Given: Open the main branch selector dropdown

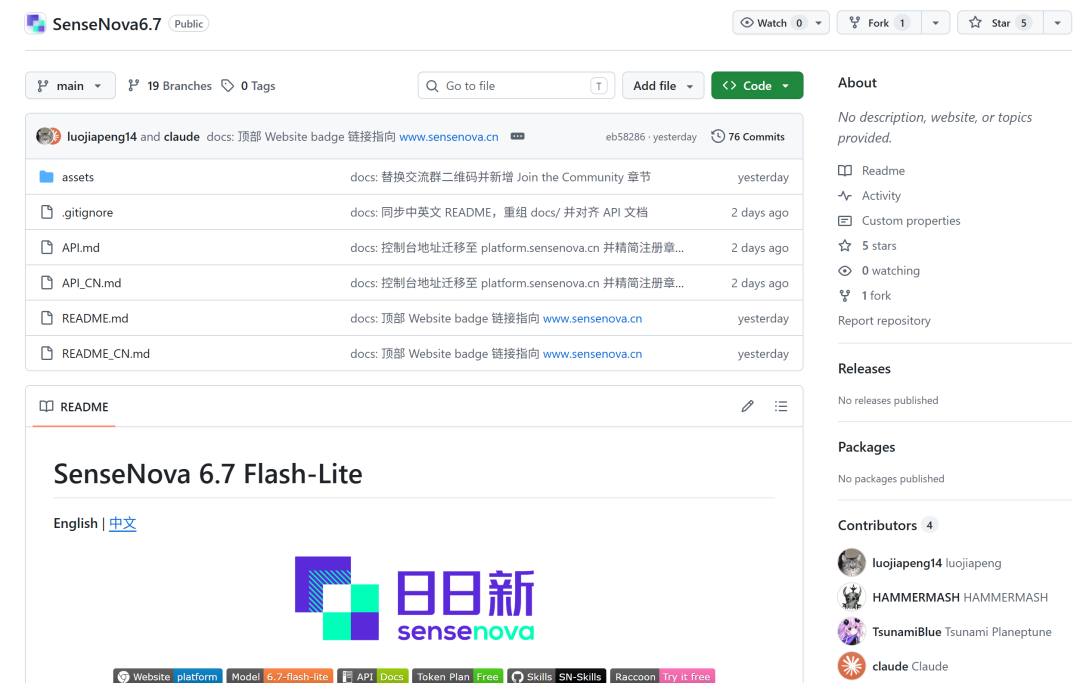Looking at the screenshot, I should [x=70, y=85].
